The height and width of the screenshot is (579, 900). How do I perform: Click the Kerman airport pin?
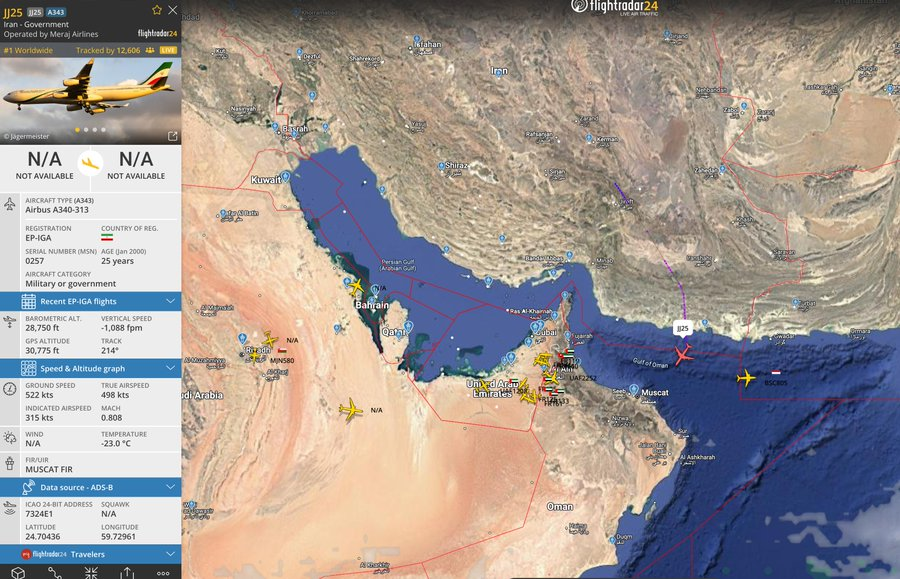pyautogui.click(x=588, y=138)
